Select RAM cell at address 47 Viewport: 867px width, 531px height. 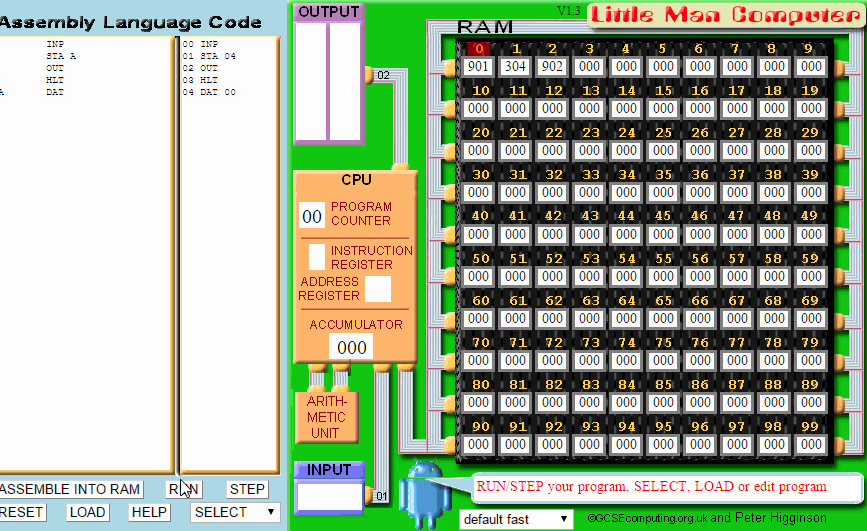(738, 235)
